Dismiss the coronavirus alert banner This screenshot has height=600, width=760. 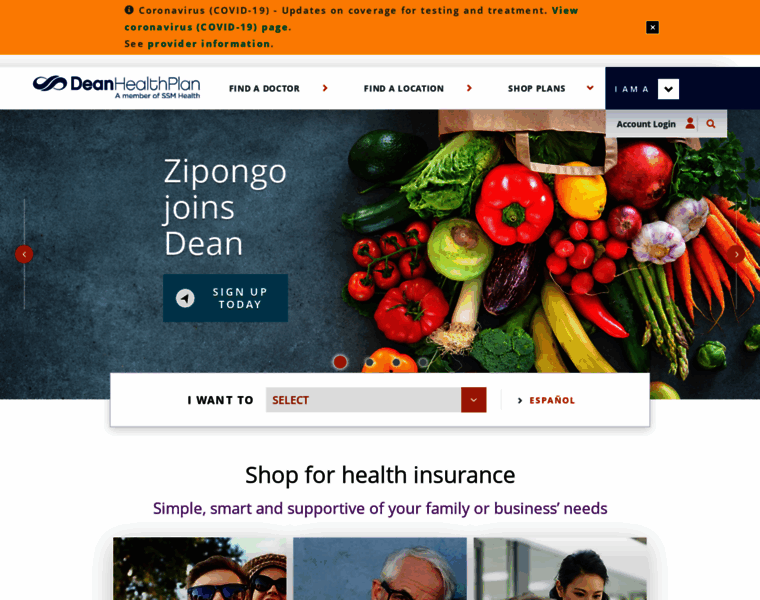tap(652, 27)
